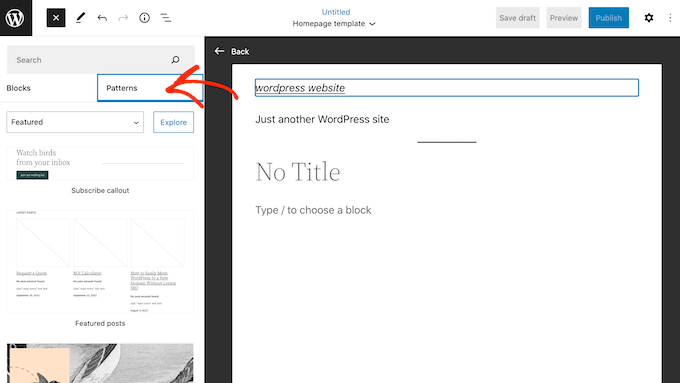
Task: Click the 'Featured posts' caption
Action: tap(100, 323)
